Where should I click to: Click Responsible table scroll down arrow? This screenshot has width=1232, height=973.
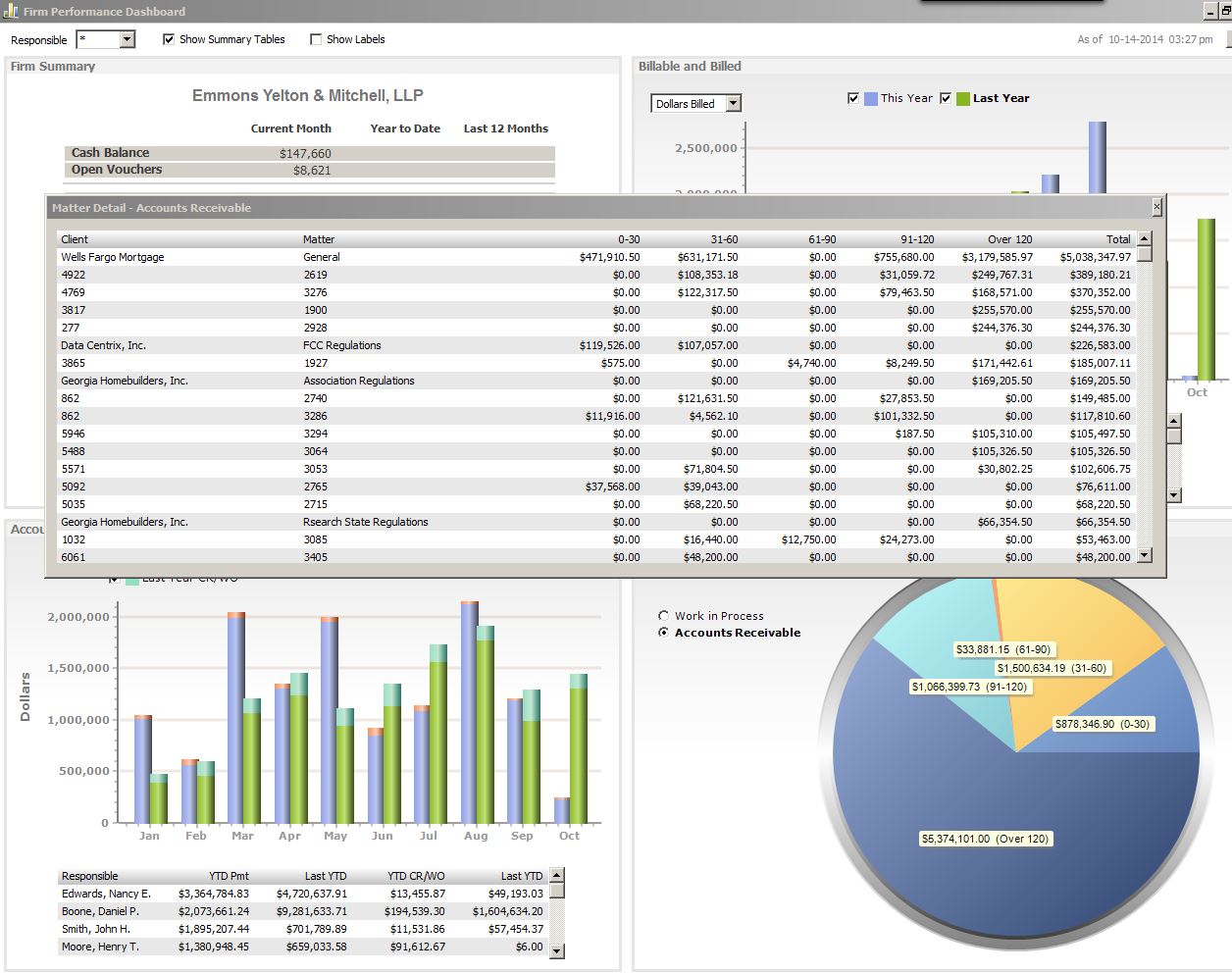(557, 950)
